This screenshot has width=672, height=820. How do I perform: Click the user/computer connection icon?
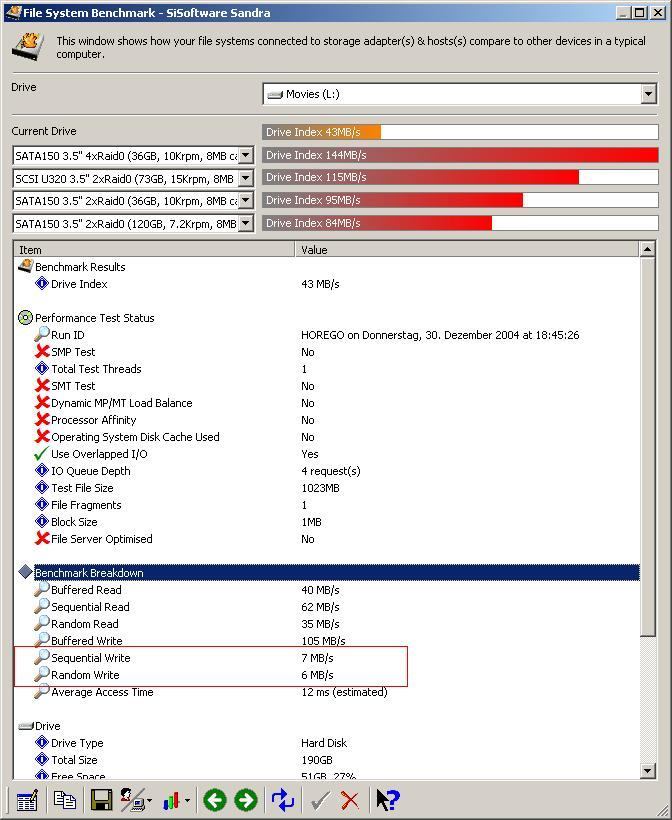point(132,800)
